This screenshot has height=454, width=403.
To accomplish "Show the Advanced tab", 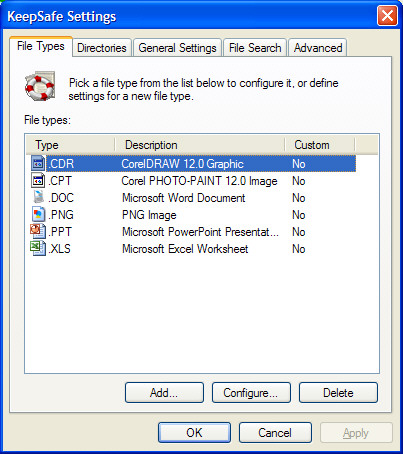I will click(x=318, y=48).
